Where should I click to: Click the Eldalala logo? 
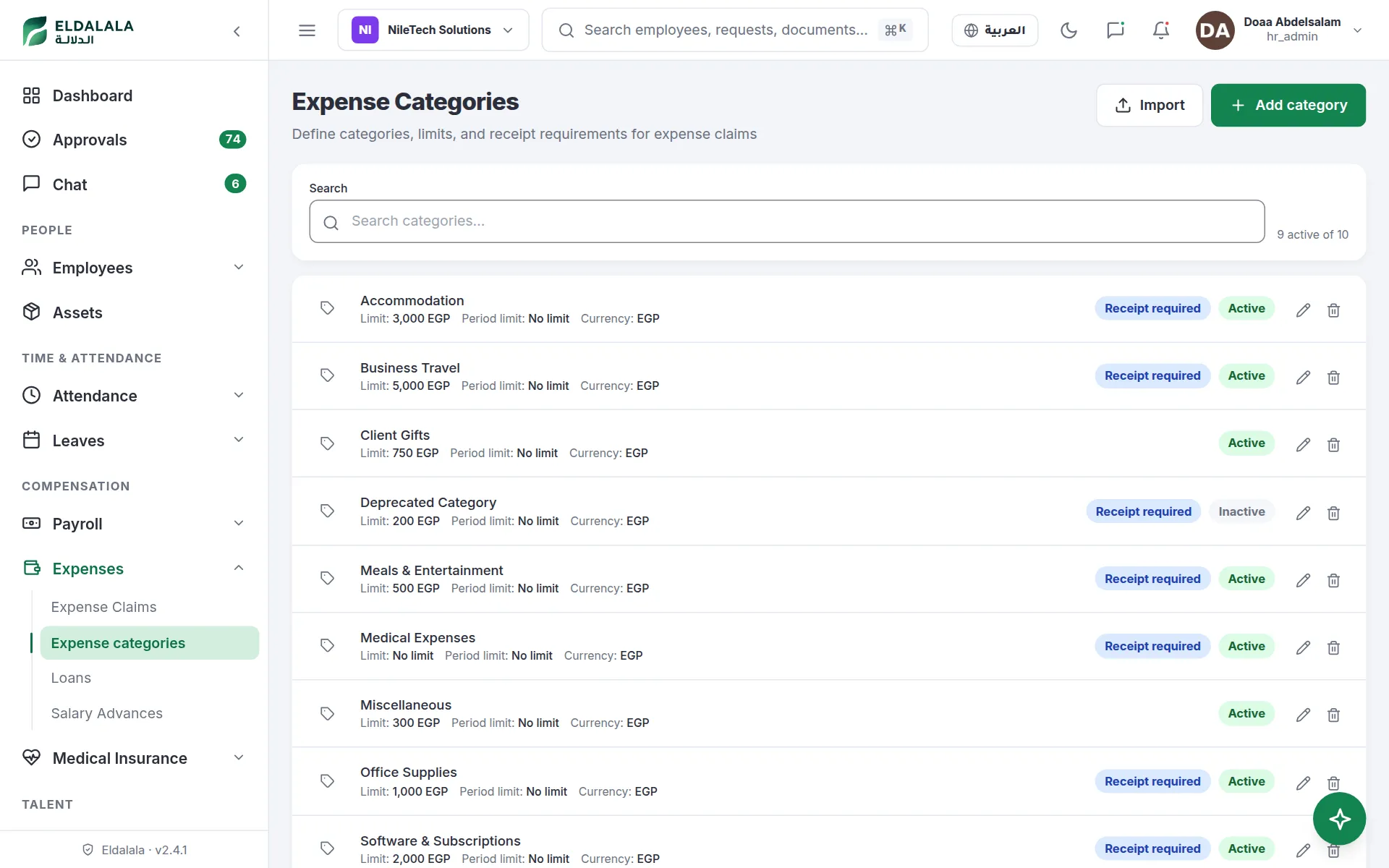click(78, 31)
